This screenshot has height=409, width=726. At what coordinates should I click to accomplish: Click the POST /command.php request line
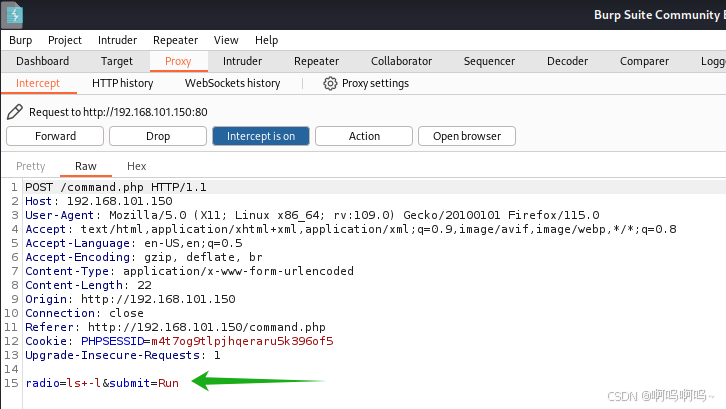point(116,187)
